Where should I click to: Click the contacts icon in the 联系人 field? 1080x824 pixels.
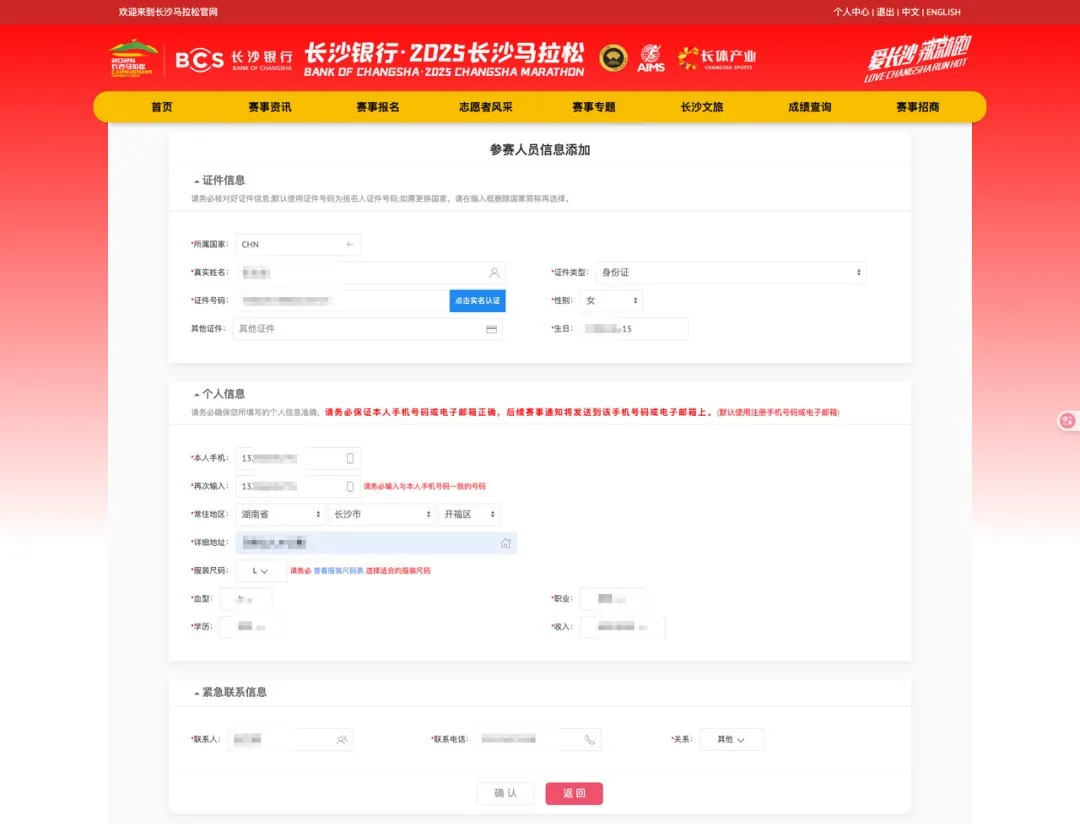(342, 740)
